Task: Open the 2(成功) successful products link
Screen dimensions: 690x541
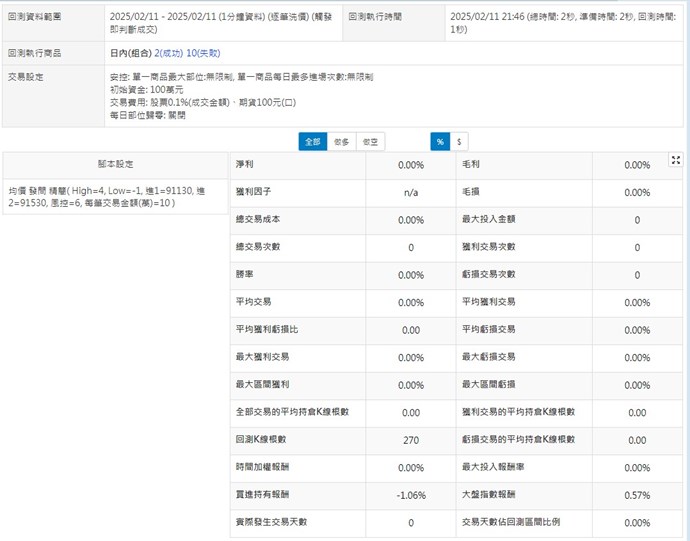Action: click(169, 50)
